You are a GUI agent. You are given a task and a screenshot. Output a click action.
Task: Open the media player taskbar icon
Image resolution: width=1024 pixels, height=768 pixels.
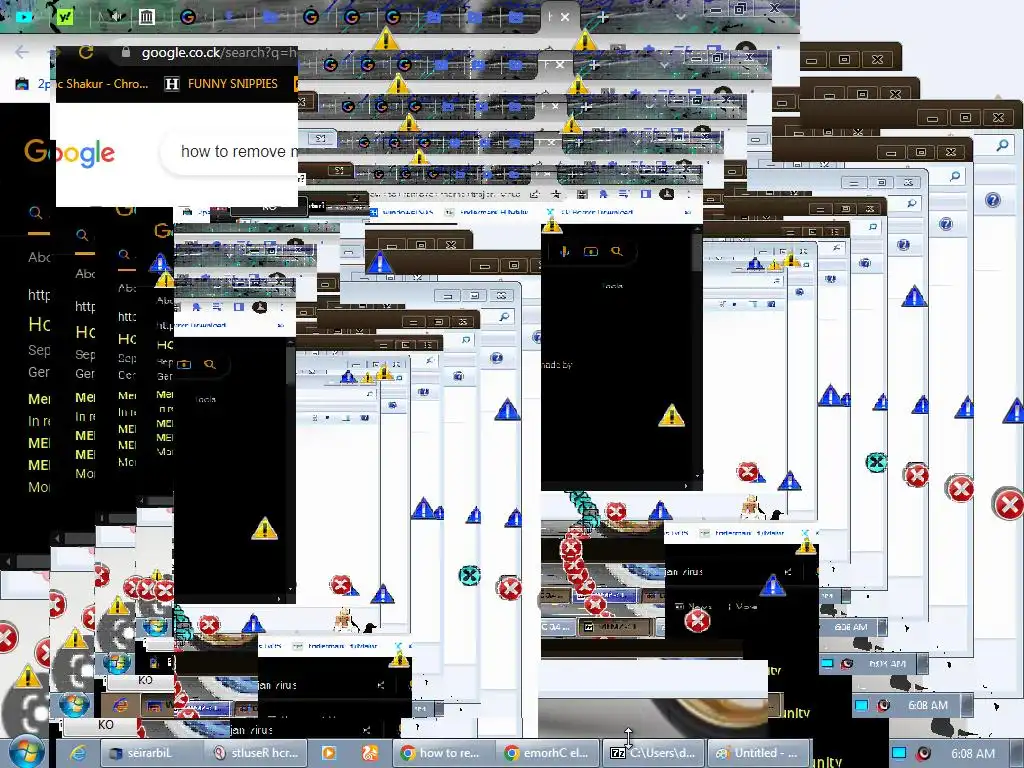(x=328, y=753)
